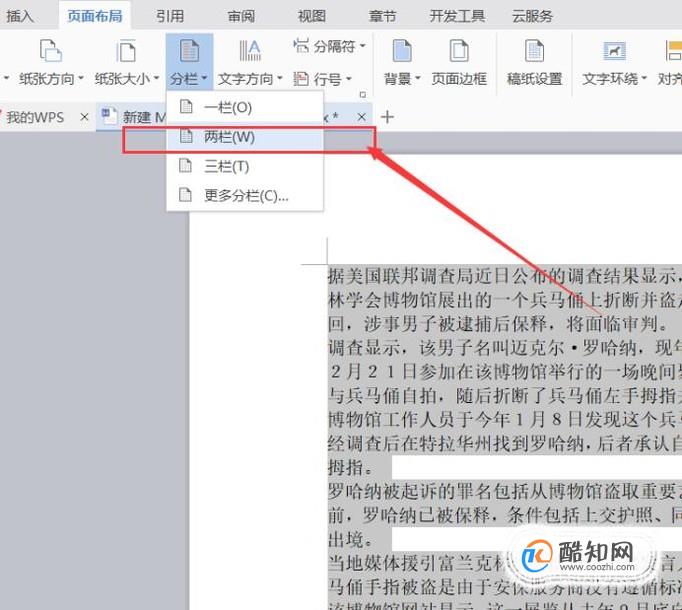Expand the 行号 dropdown arrow
The height and width of the screenshot is (610, 682).
[349, 79]
